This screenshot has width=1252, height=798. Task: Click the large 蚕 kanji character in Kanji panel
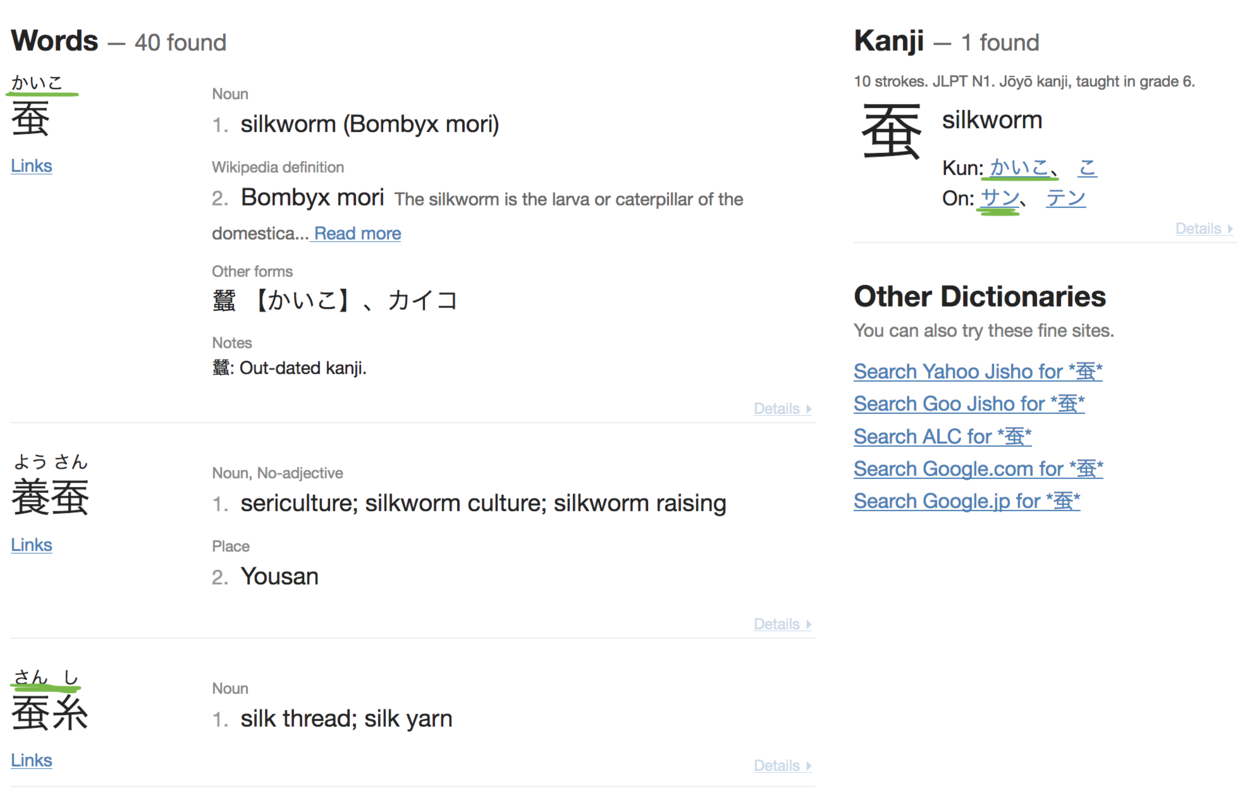(891, 134)
